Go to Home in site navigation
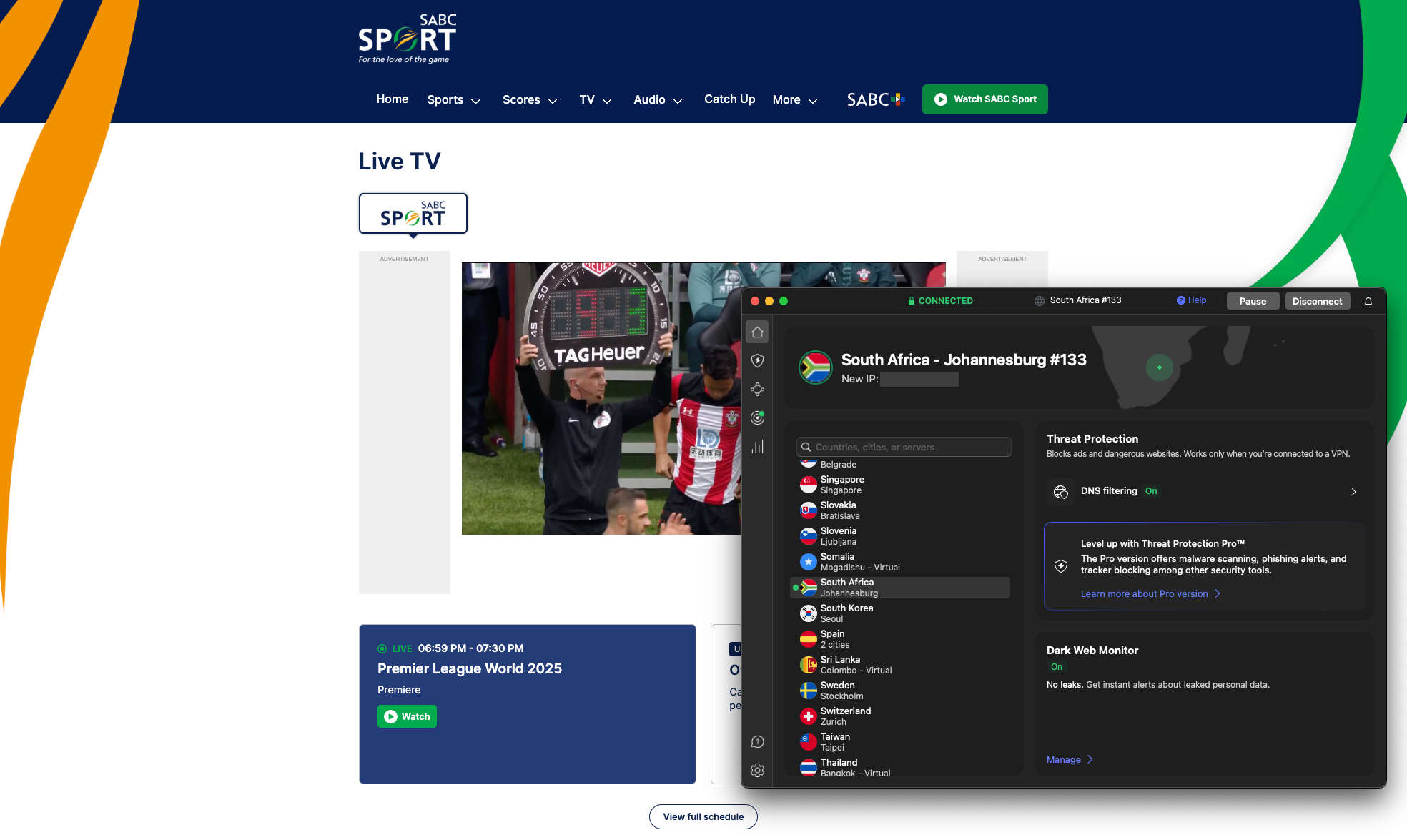The width and height of the screenshot is (1407, 840). [393, 99]
